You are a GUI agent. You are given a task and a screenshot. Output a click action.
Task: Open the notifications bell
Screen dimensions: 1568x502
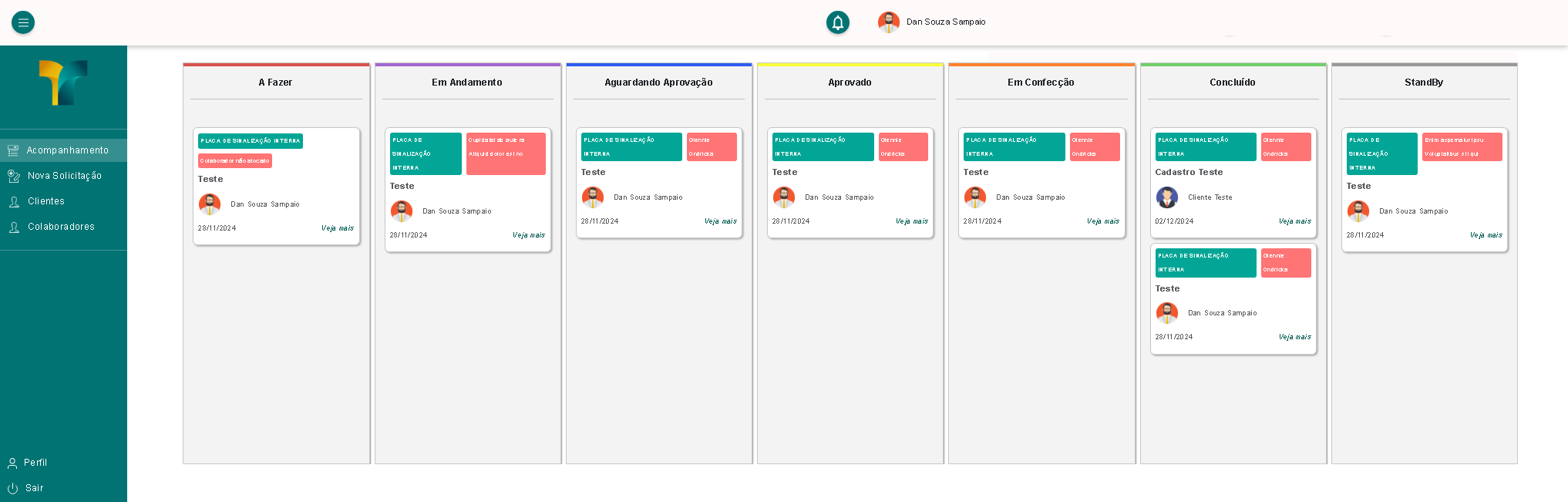click(837, 22)
